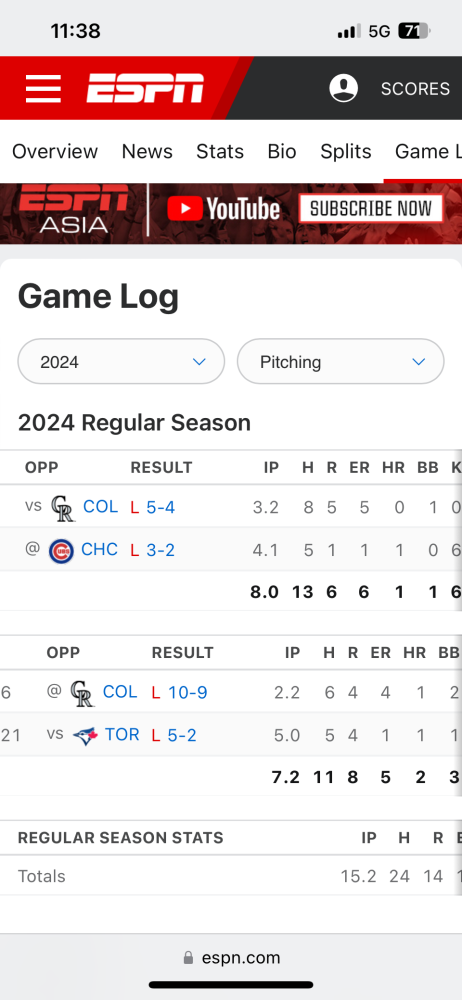
Task: Open the CHC team link
Action: point(100,549)
